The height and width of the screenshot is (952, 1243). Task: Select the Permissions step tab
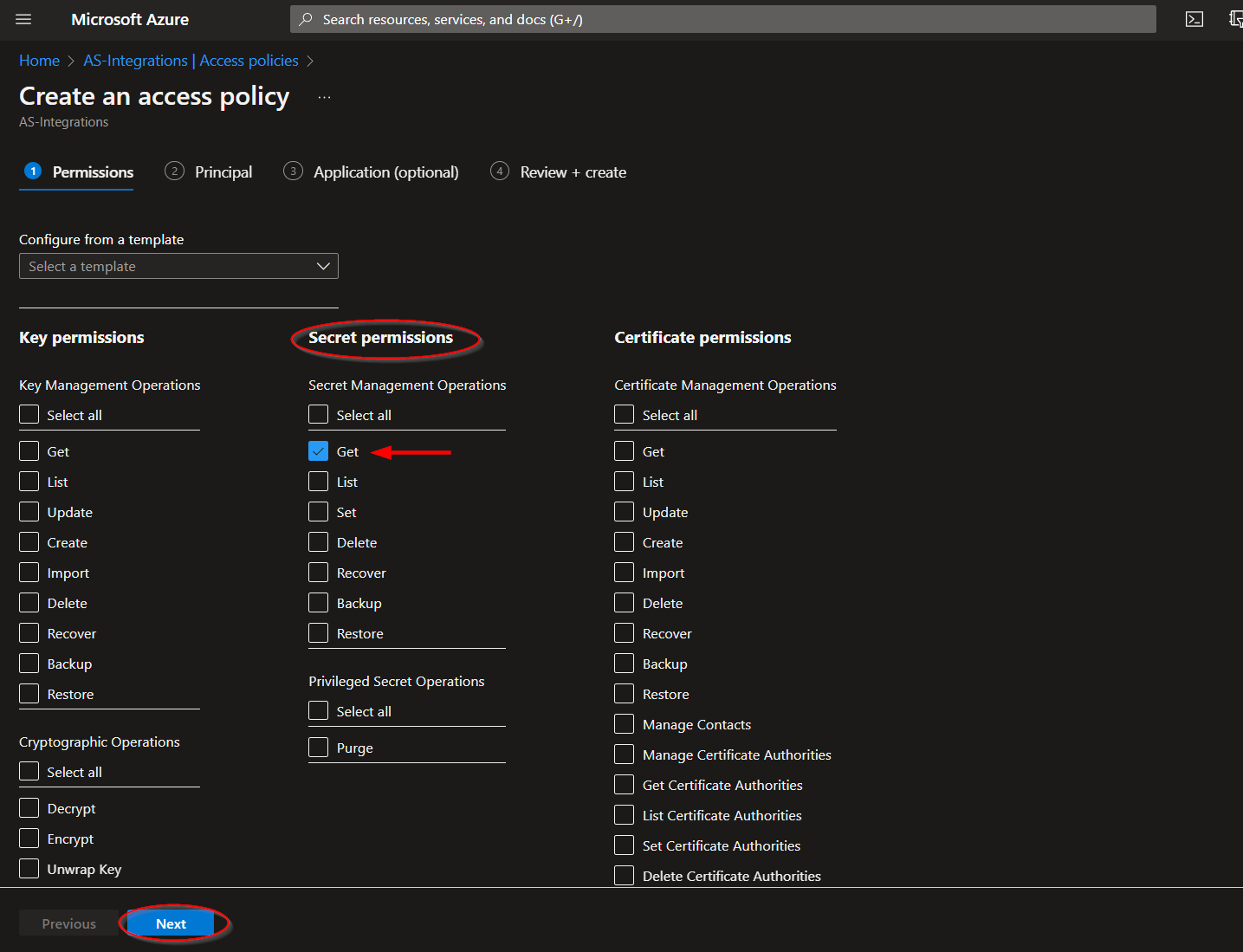78,172
